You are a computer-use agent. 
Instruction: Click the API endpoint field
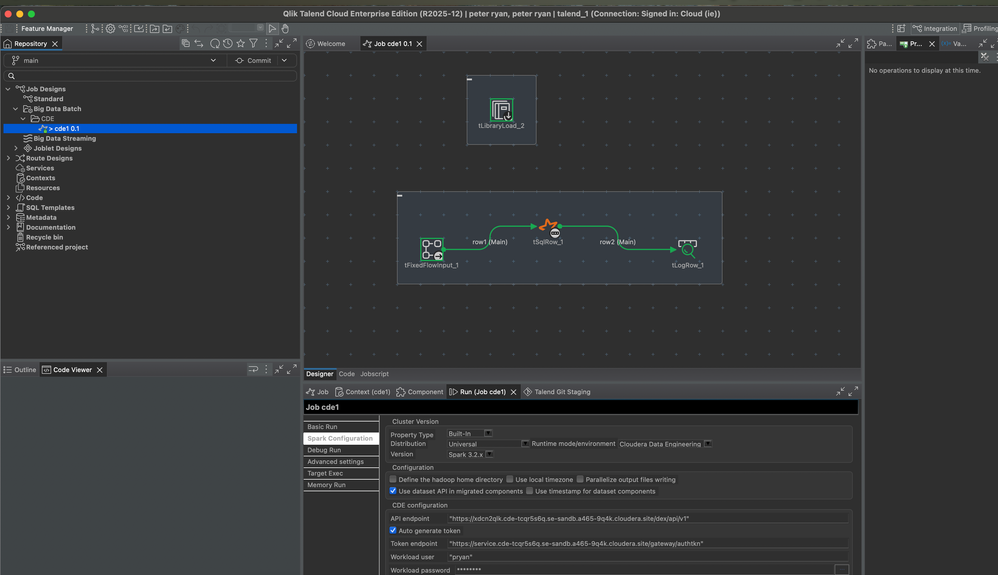coord(648,518)
